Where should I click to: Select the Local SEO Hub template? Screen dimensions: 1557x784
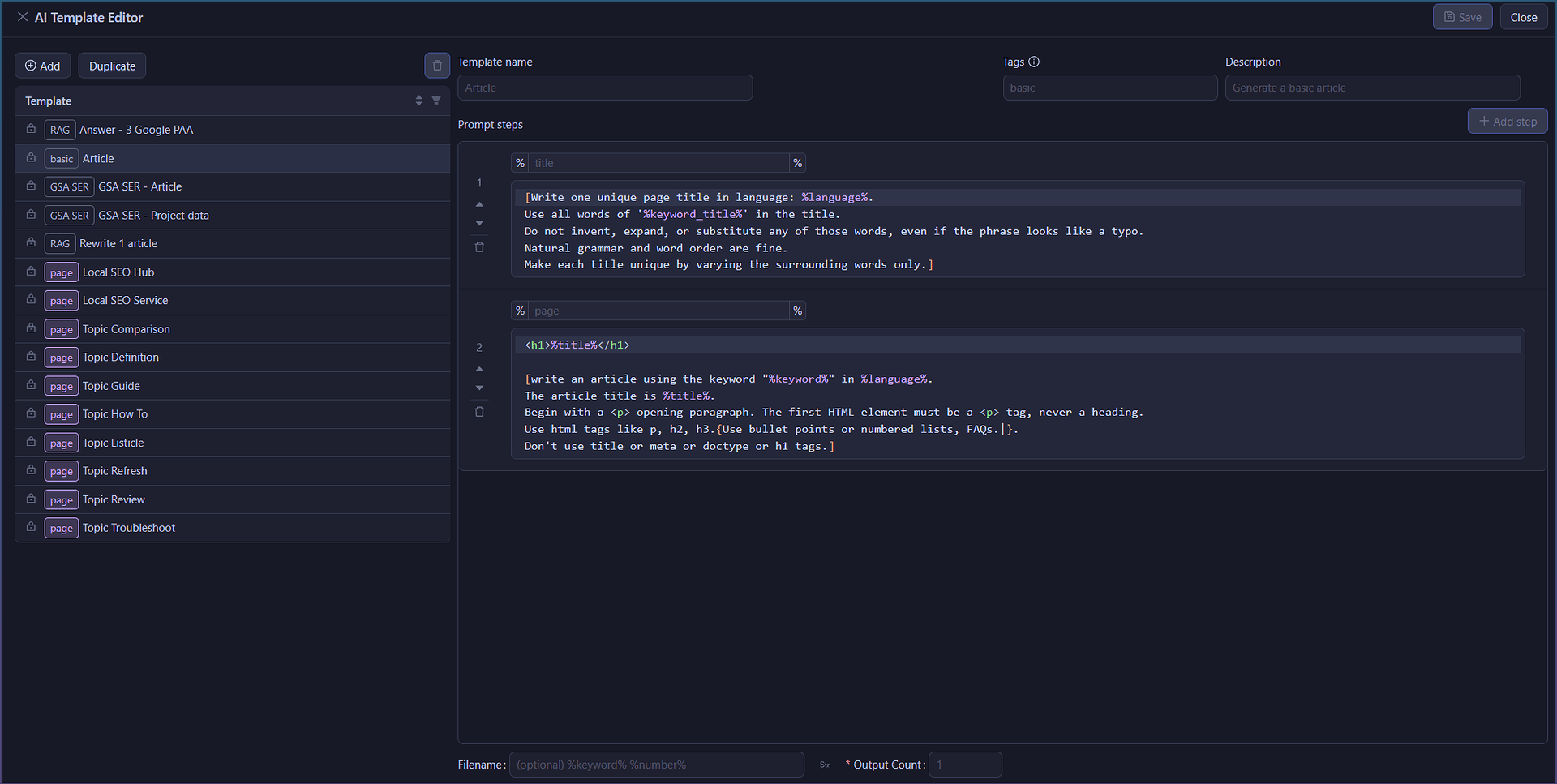point(233,272)
